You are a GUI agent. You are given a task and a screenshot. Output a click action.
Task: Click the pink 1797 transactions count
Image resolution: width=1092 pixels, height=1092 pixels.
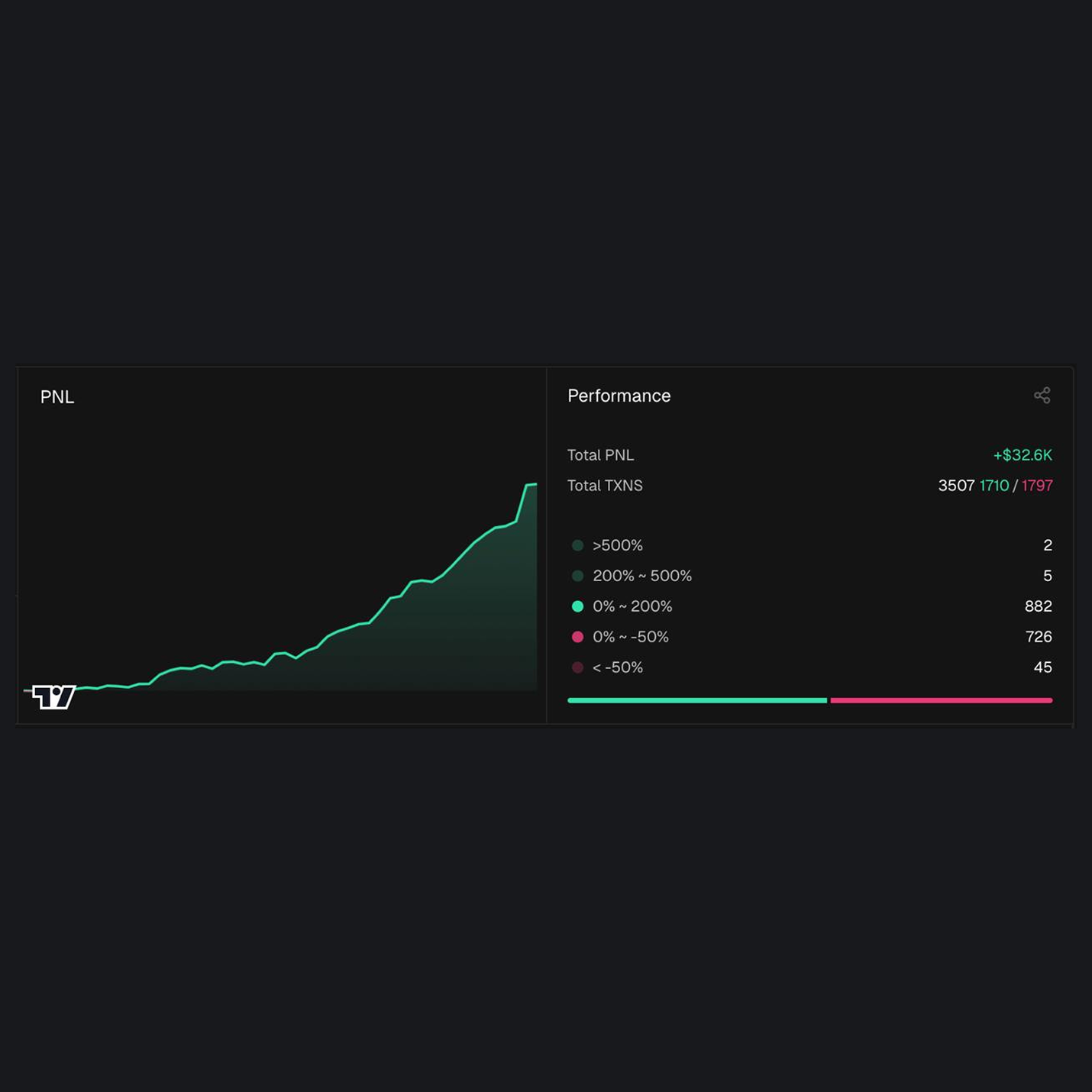pos(1037,486)
